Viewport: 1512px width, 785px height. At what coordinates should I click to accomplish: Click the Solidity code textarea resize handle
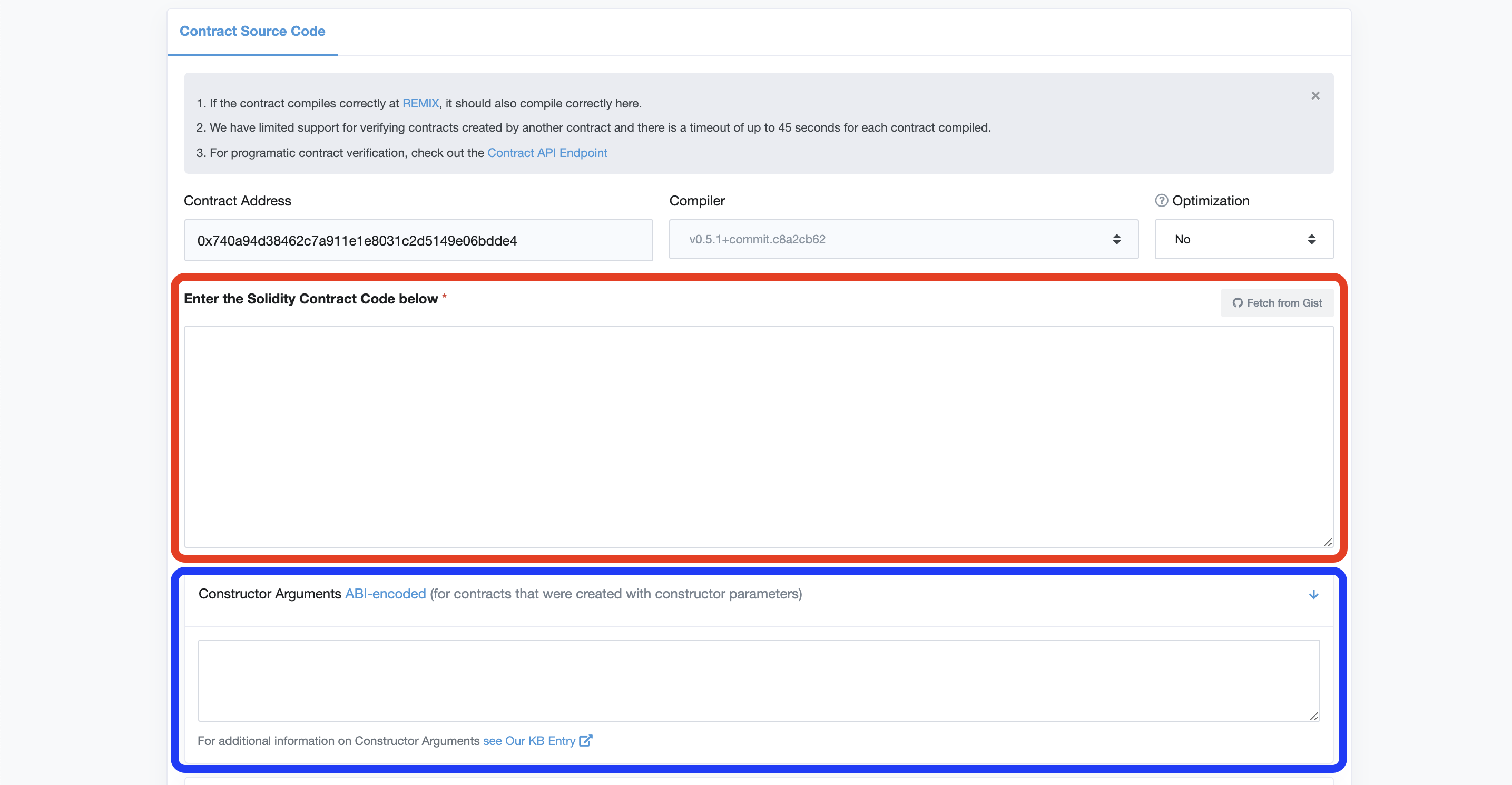pyautogui.click(x=1328, y=542)
